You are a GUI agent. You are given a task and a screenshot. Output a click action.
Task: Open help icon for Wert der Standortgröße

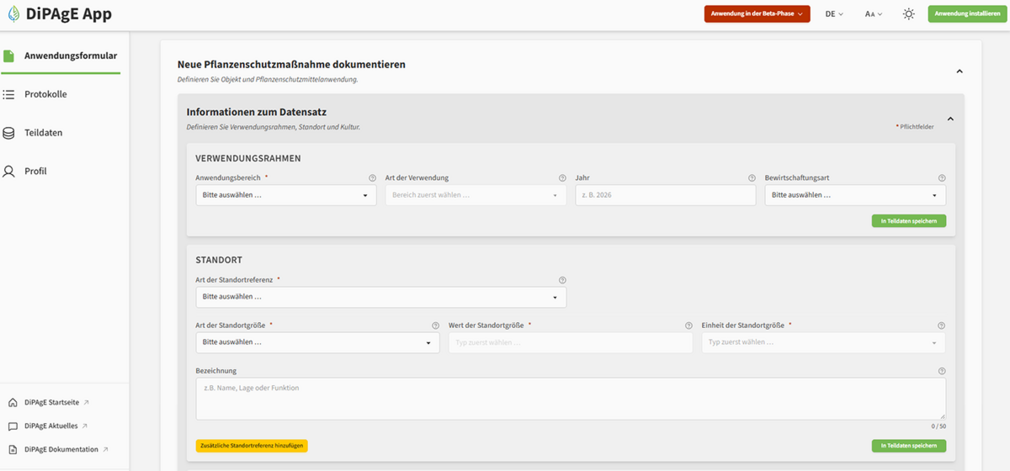pyautogui.click(x=689, y=326)
